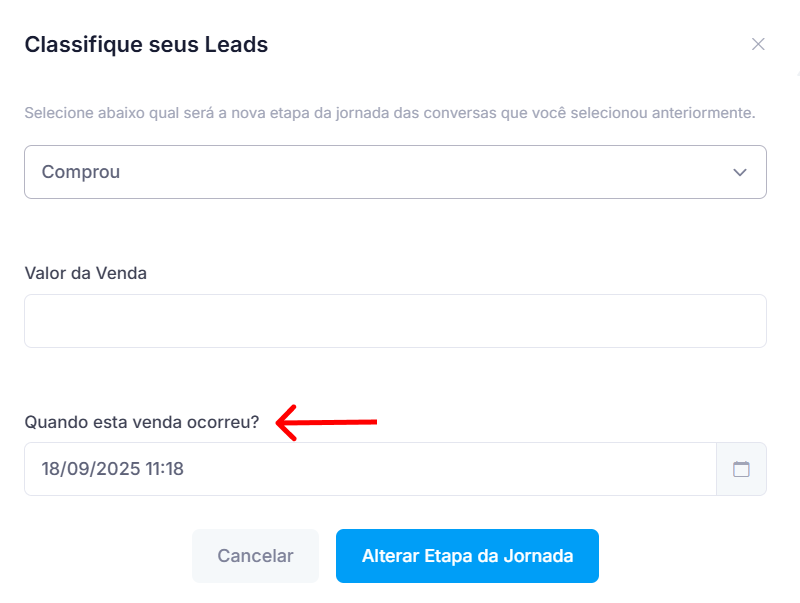Click the Comprou text in selector
800x603 pixels.
(x=81, y=172)
